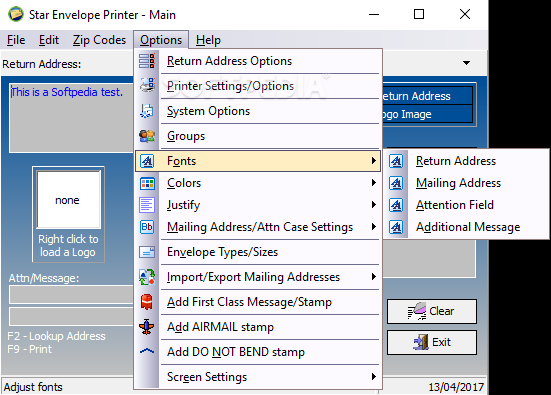Maximize the Star Envelope Printer window
The image size is (551, 395).
tap(419, 14)
